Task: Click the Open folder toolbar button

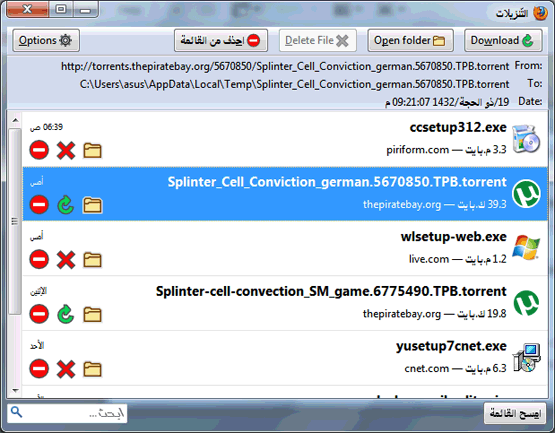Action: [x=410, y=40]
